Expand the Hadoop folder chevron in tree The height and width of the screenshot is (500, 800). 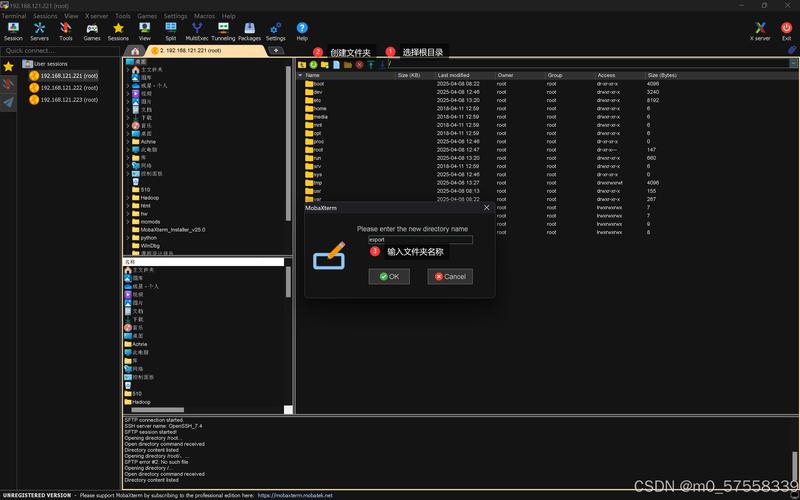[x=128, y=197]
